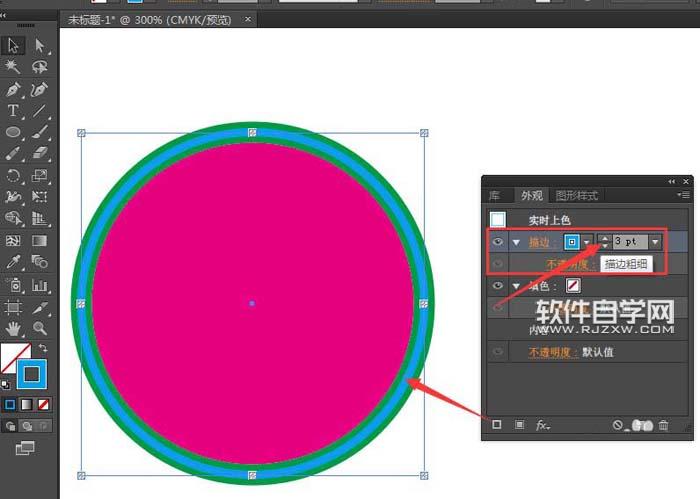The width and height of the screenshot is (700, 499).
Task: Select the Magic Wand tool
Action: click(13, 67)
